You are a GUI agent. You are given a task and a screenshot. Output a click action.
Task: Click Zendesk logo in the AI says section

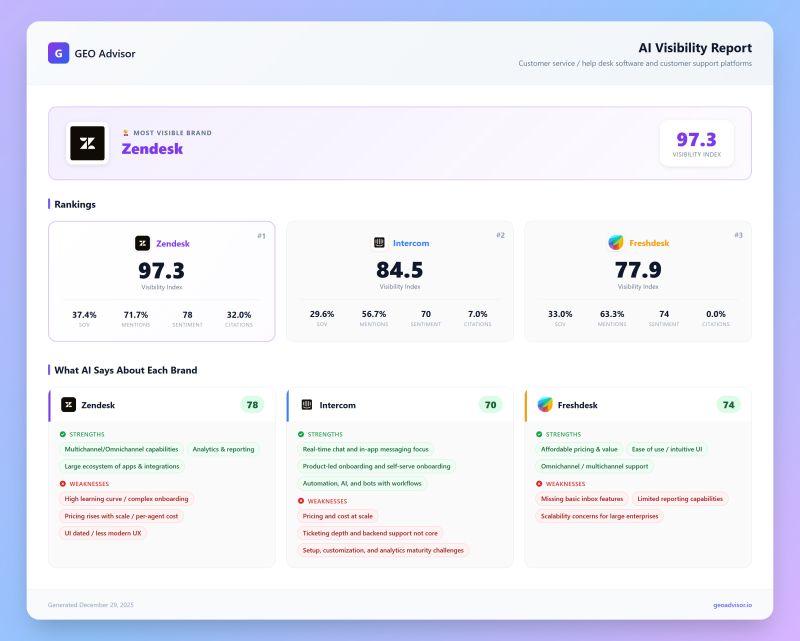pos(68,405)
